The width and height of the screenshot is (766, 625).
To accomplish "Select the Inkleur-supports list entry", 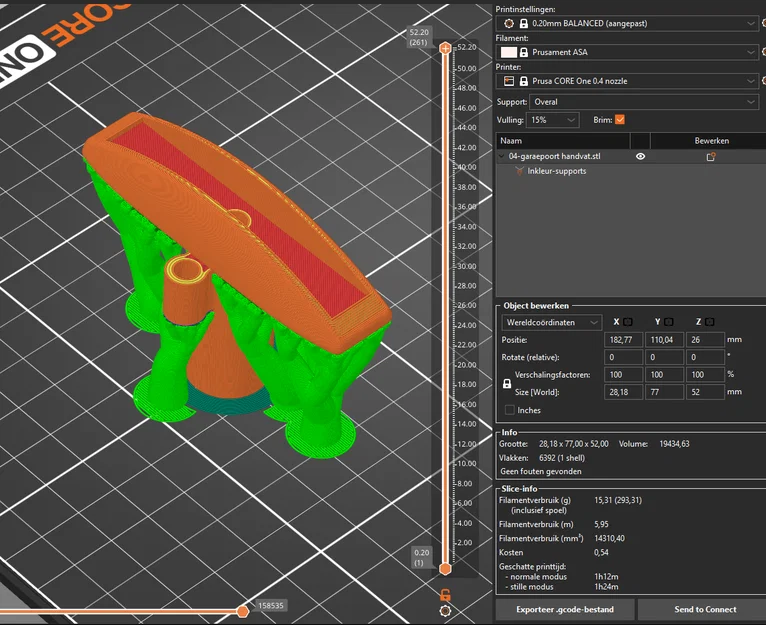I will 556,171.
